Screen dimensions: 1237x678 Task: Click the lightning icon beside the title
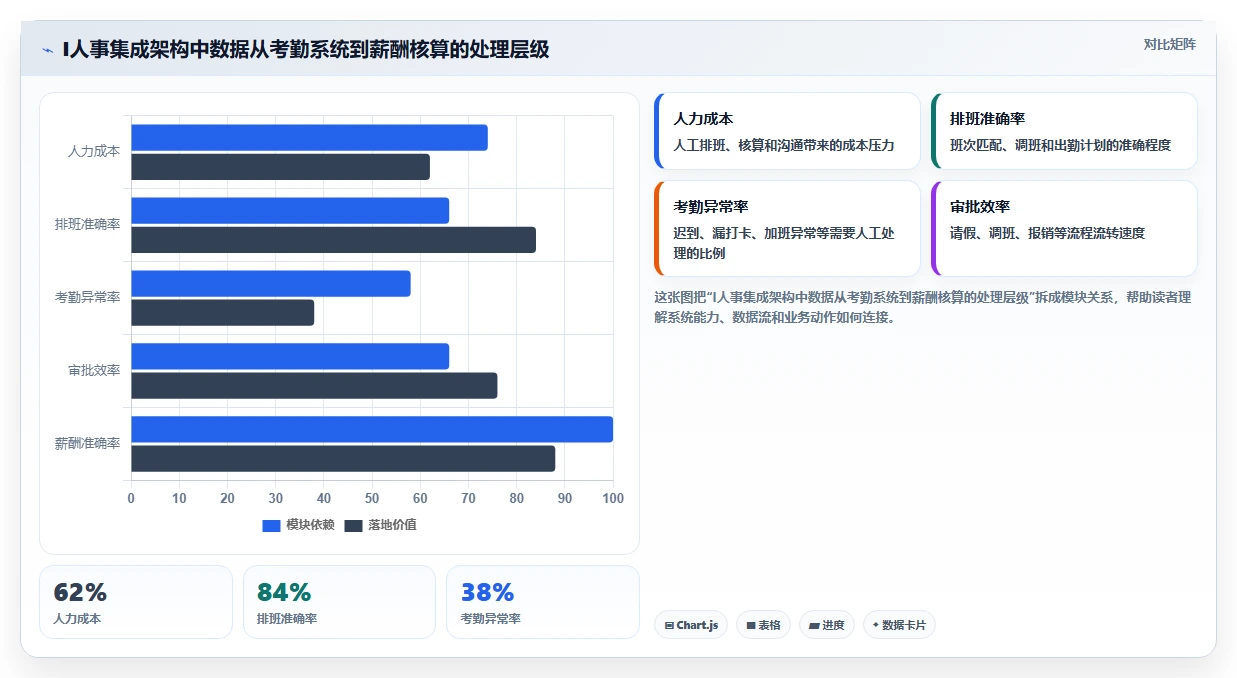(47, 50)
